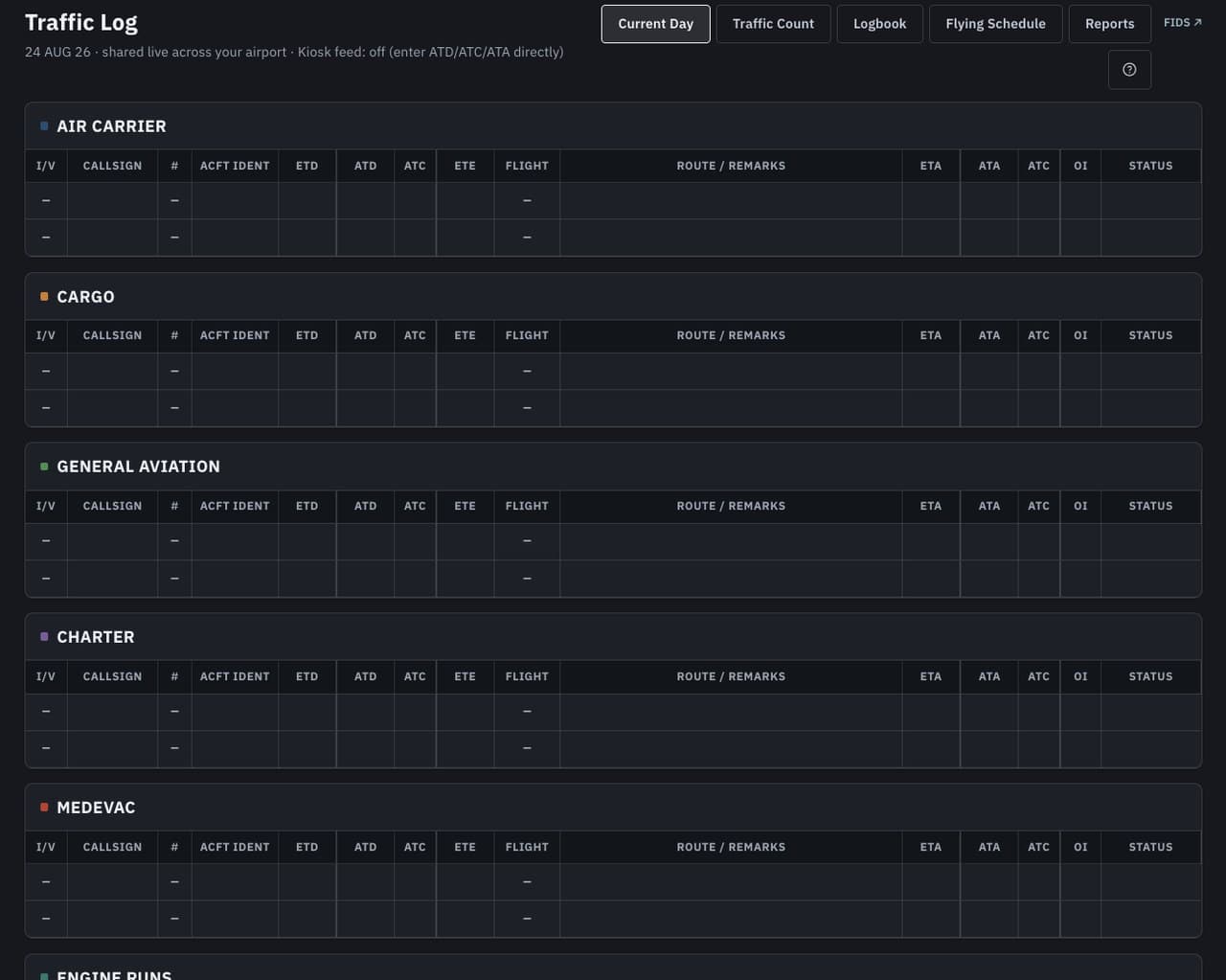Click the ATD header in General Aviation table

[365, 506]
